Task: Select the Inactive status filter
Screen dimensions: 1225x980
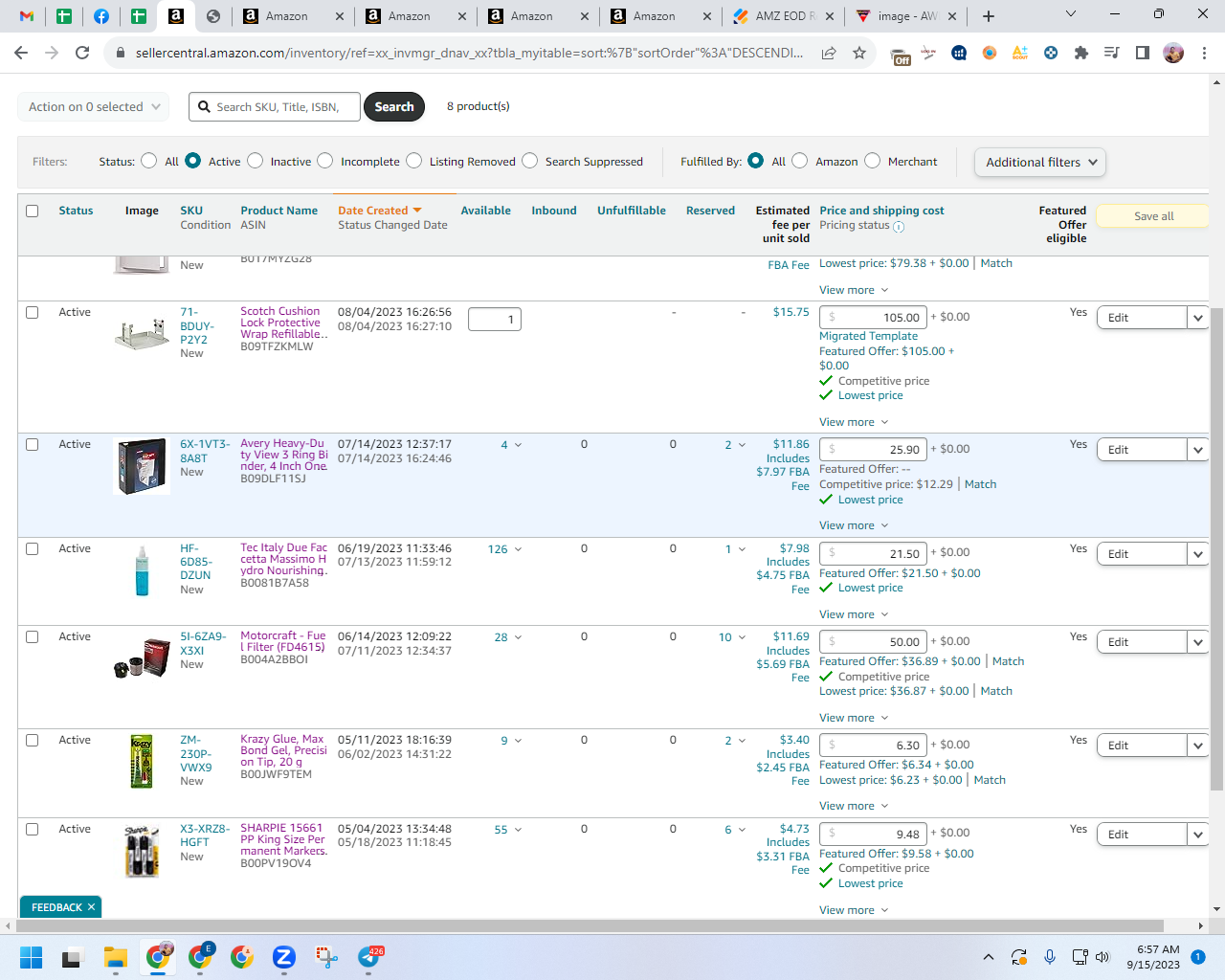Action: point(256,161)
